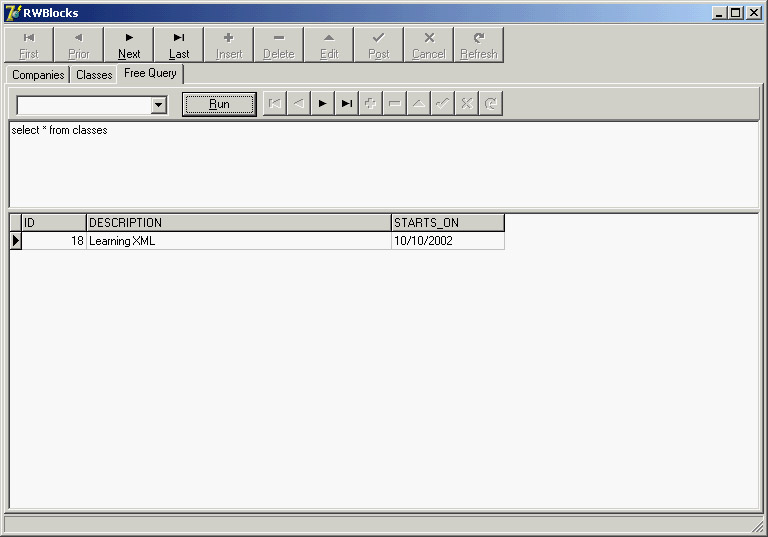The width and height of the screenshot is (768, 537).
Task: Click the DESCRIPTION column header
Action: tap(238, 223)
